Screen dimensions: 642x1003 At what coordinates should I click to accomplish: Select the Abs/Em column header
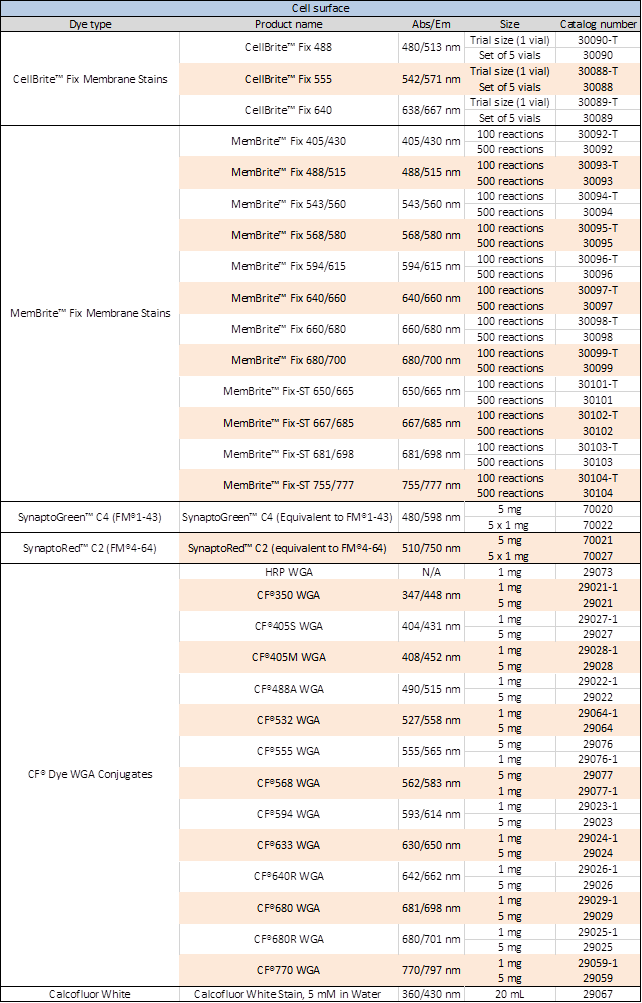pyautogui.click(x=431, y=24)
